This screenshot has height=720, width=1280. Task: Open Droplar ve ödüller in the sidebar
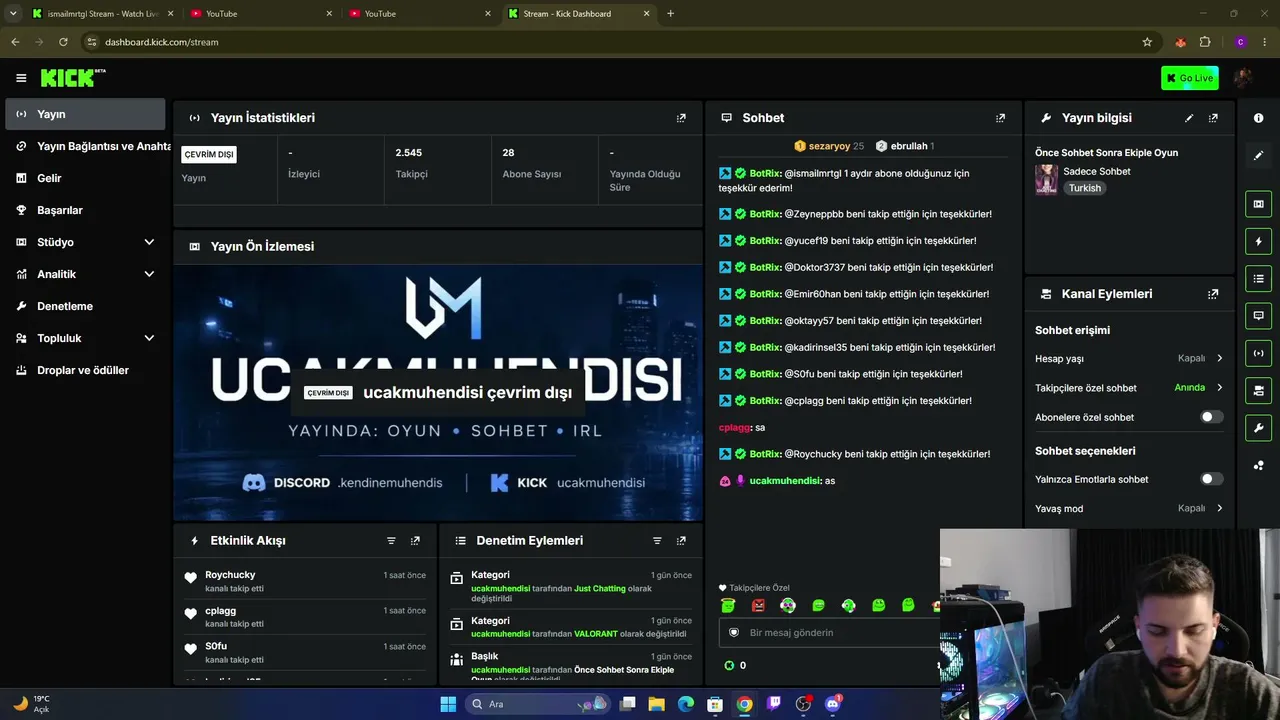(x=85, y=370)
